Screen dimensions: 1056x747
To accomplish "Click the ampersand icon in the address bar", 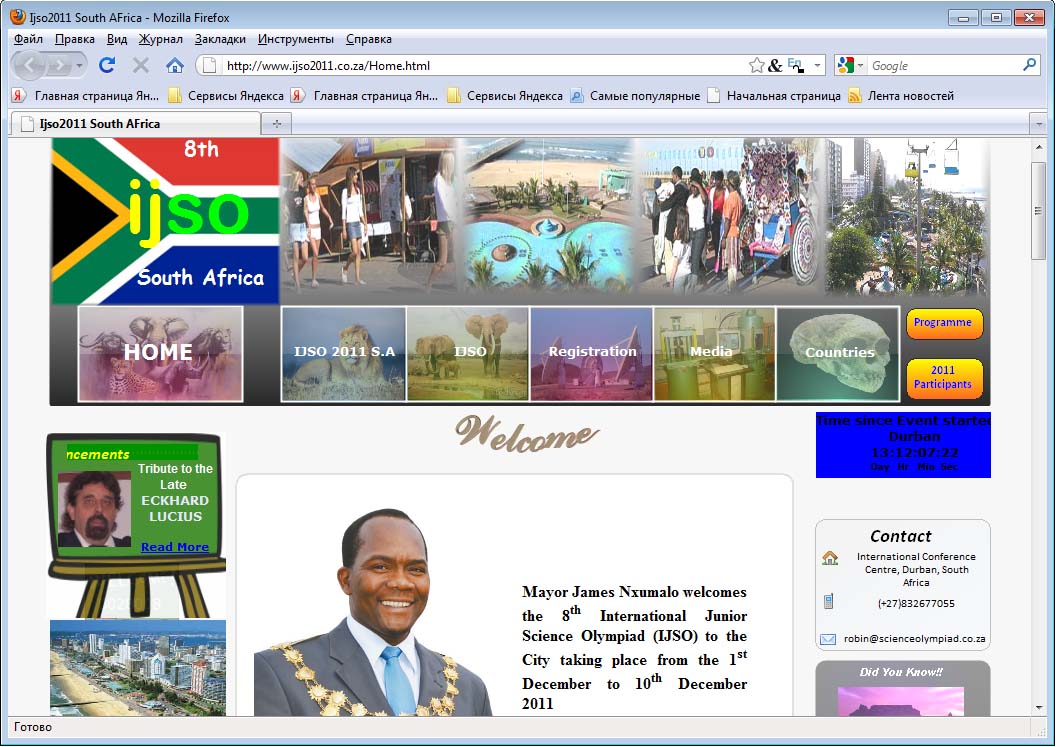I will pyautogui.click(x=775, y=65).
